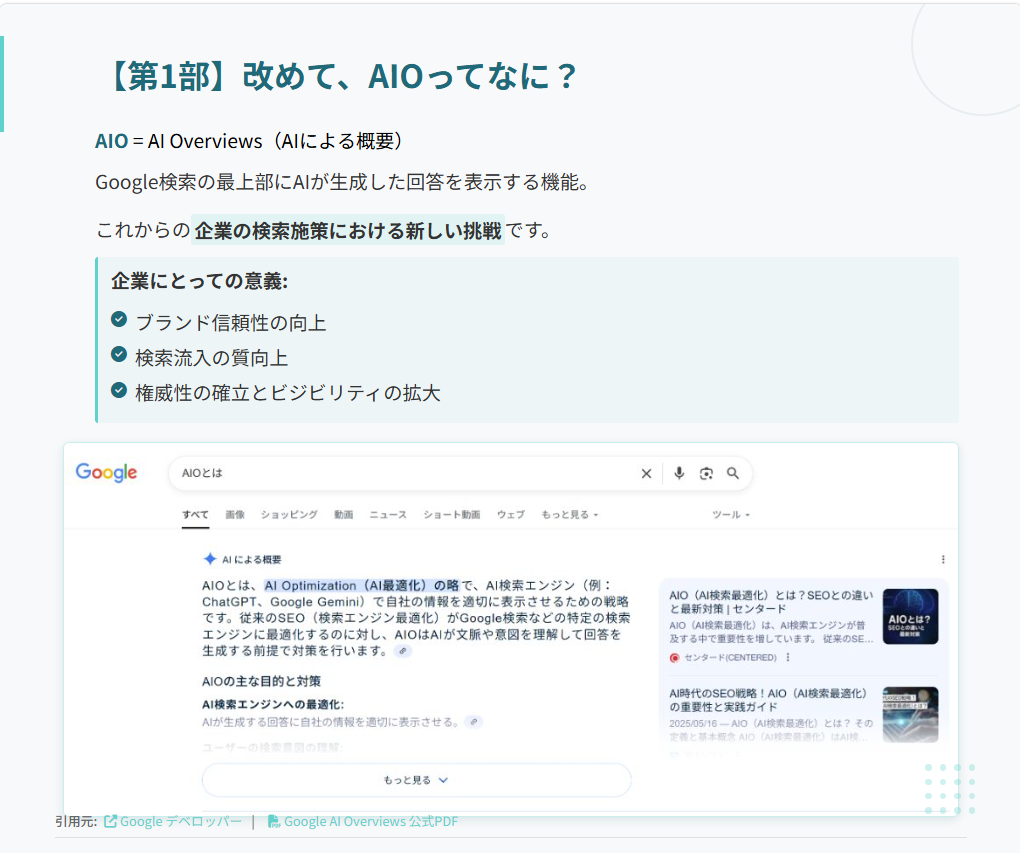1020x853 pixels.
Task: Click the highlighted phrase 企業の検索施策における新しい挑戦
Action: [x=348, y=230]
